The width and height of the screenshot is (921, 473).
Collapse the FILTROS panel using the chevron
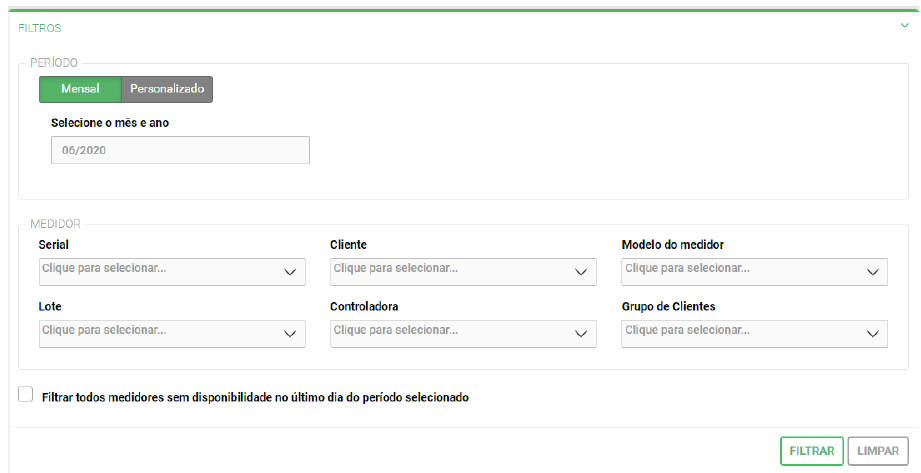coord(904,27)
